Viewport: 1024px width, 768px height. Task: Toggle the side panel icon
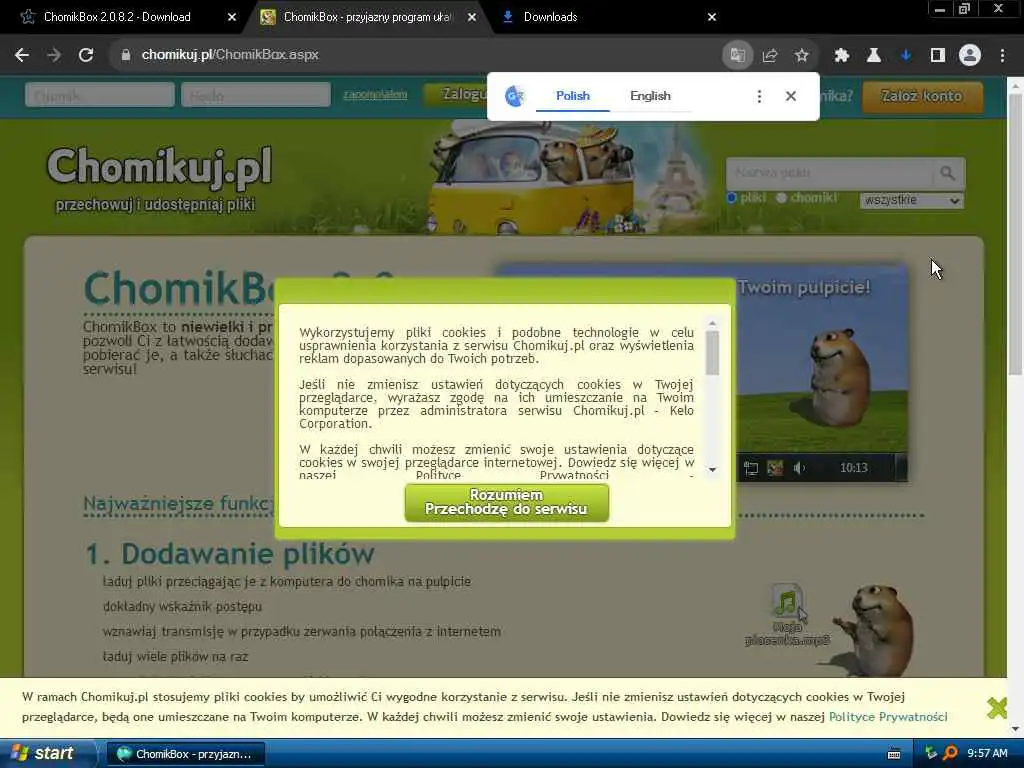[938, 56]
